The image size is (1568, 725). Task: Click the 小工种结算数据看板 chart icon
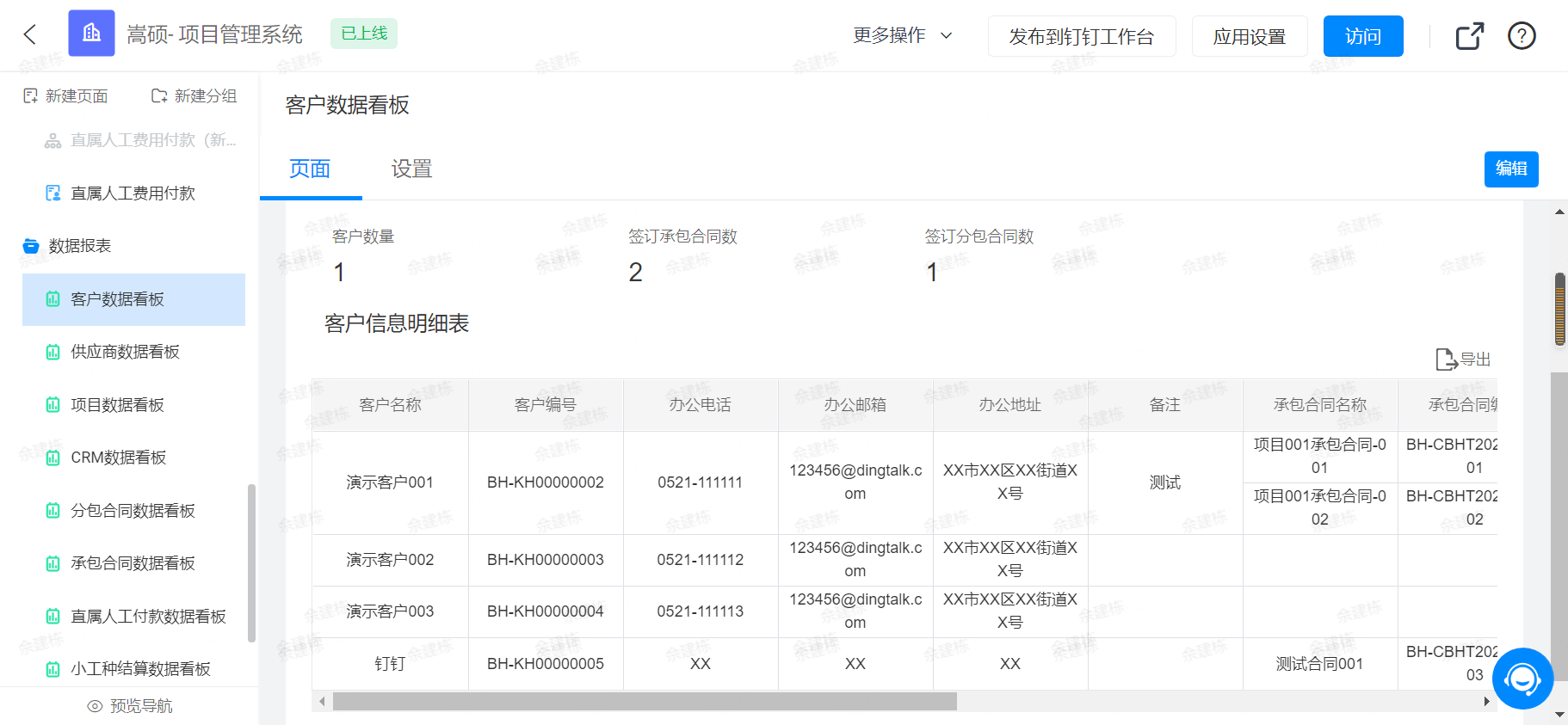click(53, 669)
